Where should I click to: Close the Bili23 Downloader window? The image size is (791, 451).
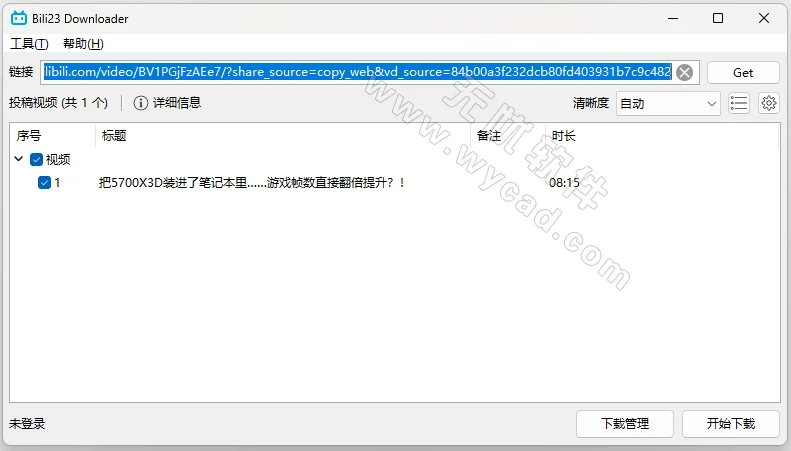[x=764, y=18]
